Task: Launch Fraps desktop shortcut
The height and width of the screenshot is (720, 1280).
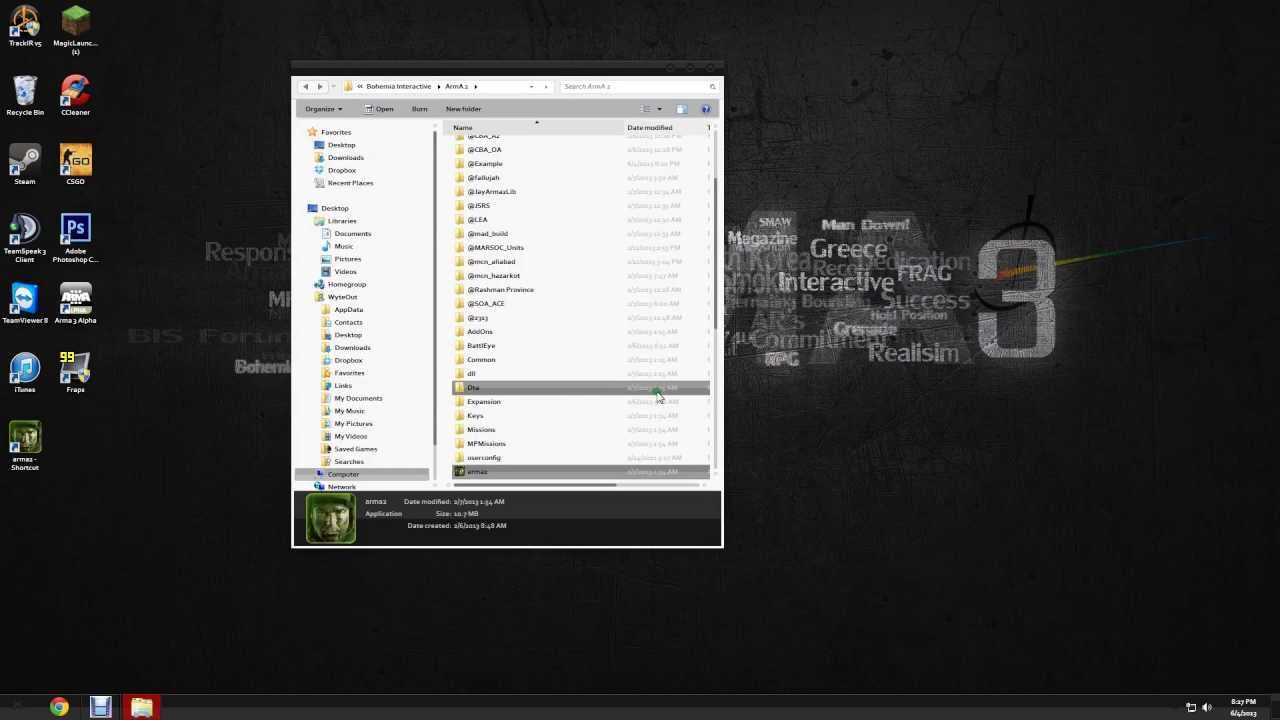Action: pos(75,372)
